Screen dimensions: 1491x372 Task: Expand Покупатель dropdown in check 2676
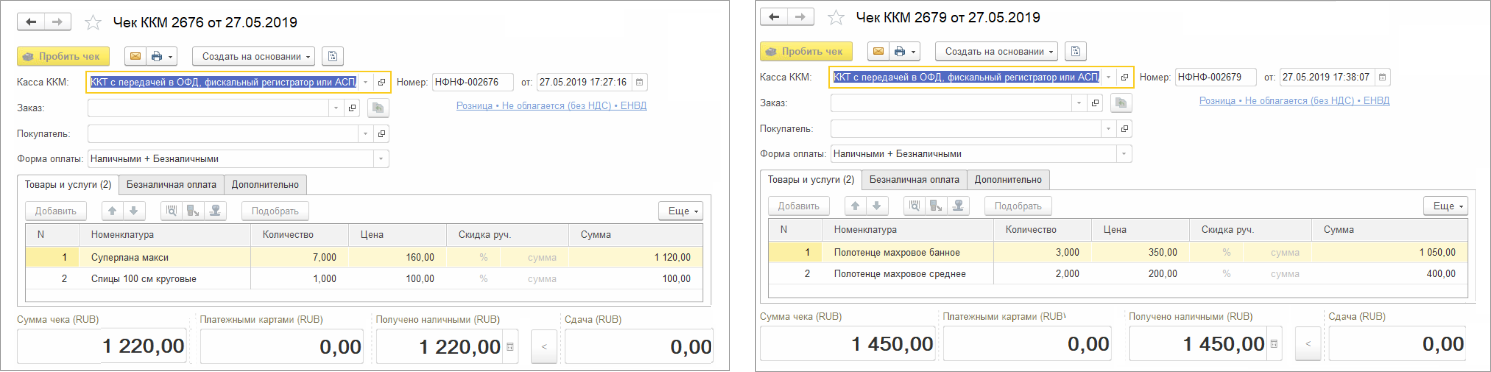pyautogui.click(x=366, y=133)
